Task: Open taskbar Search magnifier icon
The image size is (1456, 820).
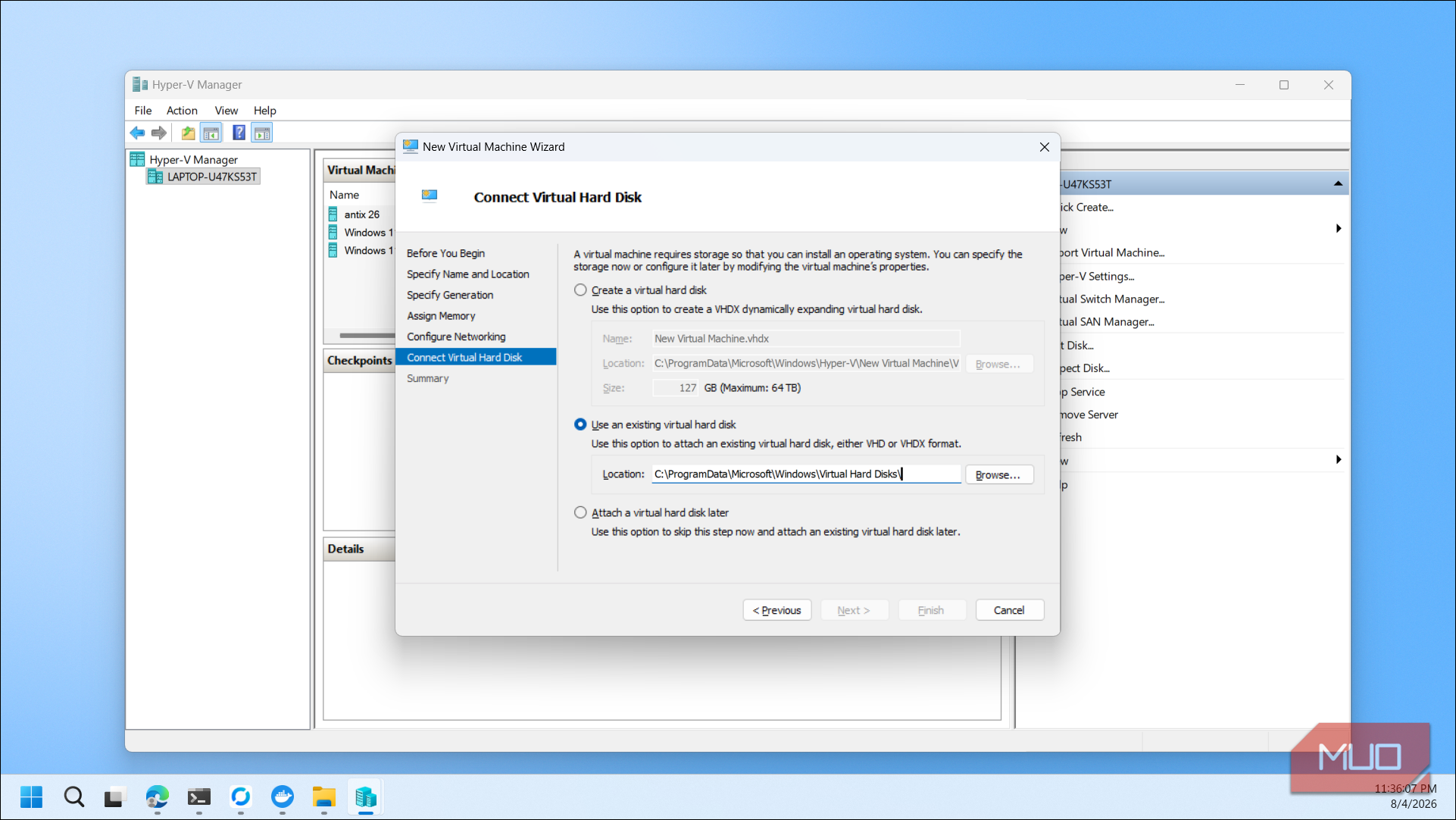Action: tap(73, 797)
